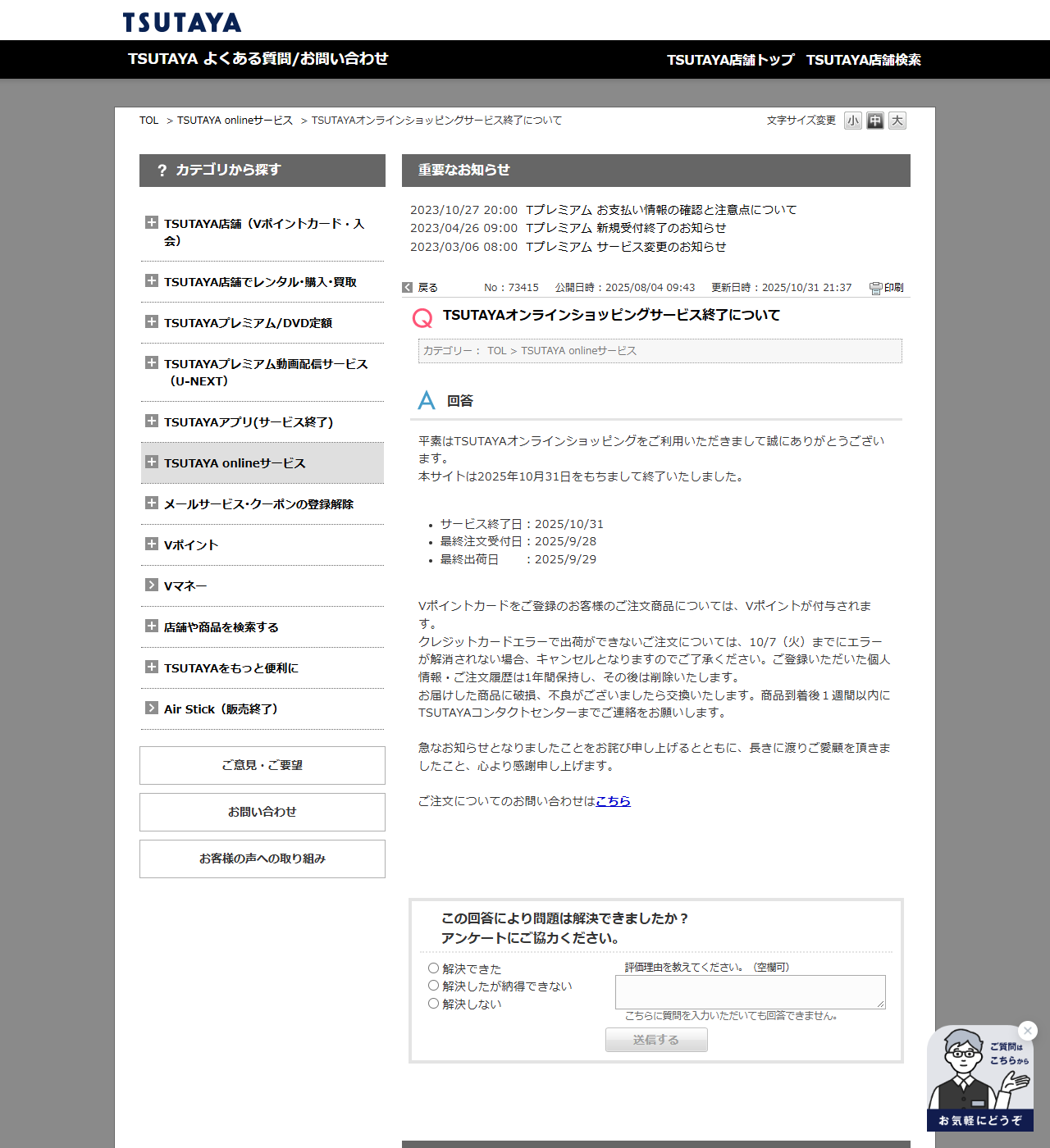Click TSUTAYA onlineサービス in top breadcrumb
1050x1148 pixels.
pos(235,121)
